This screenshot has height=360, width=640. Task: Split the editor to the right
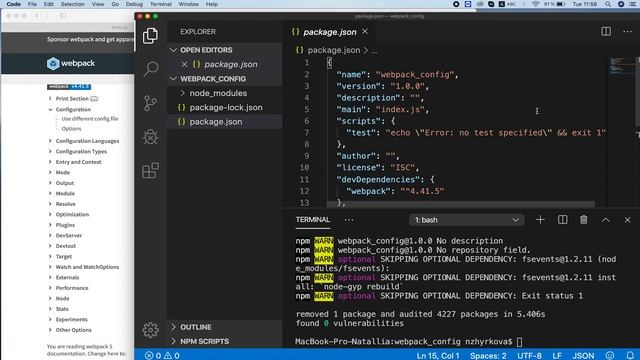pyautogui.click(x=606, y=31)
